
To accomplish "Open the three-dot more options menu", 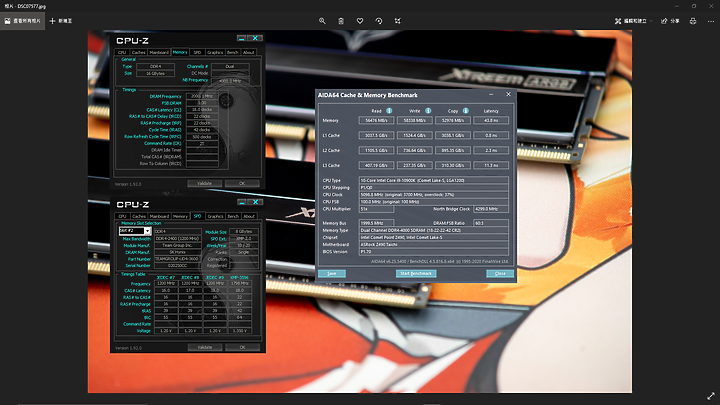I will [711, 21].
